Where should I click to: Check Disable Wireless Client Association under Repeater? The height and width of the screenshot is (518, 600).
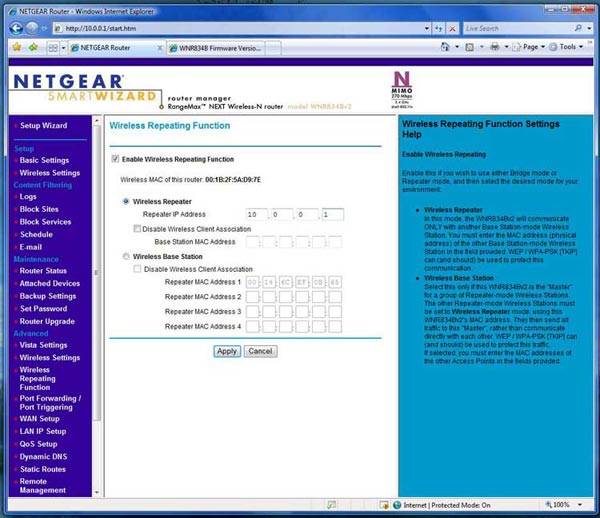point(137,229)
